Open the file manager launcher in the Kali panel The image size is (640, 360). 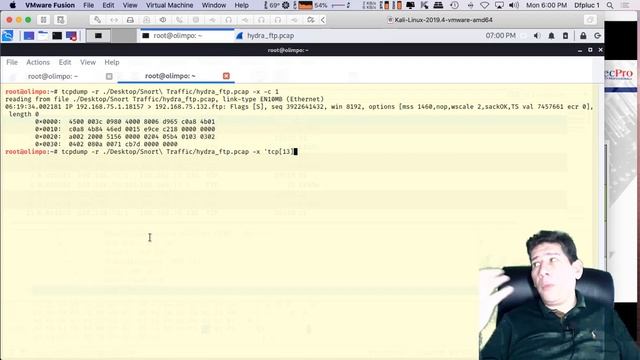coord(43,36)
